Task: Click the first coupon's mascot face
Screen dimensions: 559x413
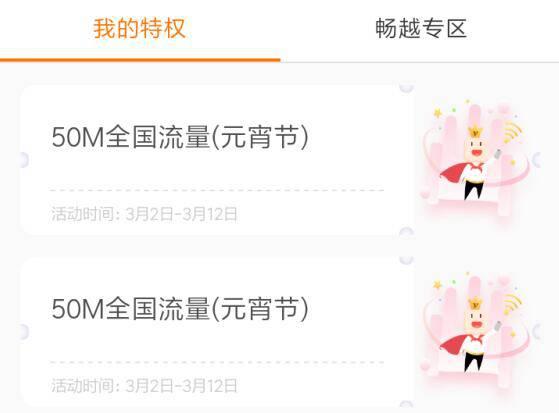Action: [x=476, y=148]
